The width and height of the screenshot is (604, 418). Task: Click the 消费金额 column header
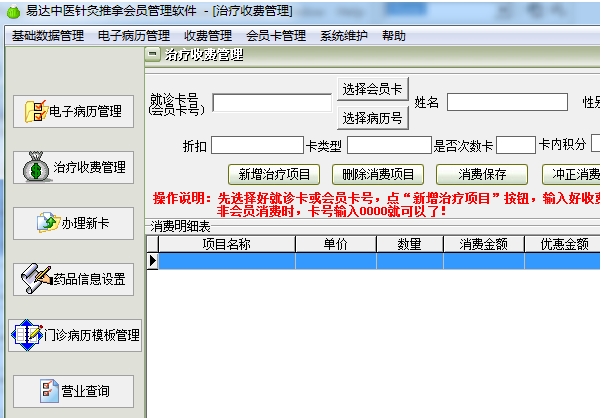click(x=484, y=244)
